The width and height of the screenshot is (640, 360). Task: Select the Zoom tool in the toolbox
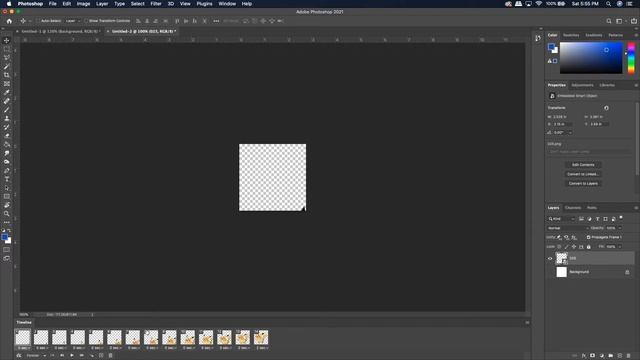7,213
